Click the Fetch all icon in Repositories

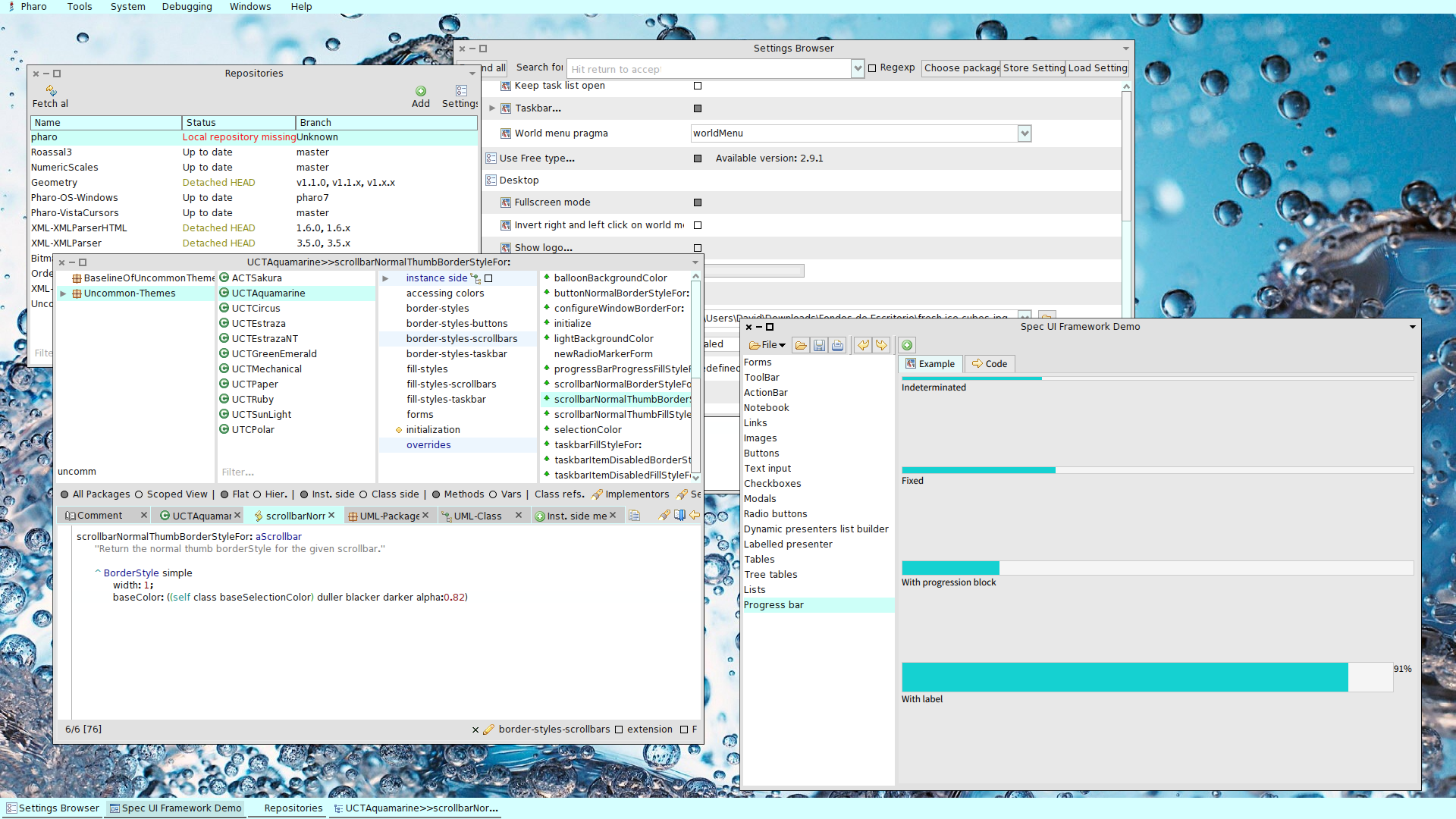pyautogui.click(x=51, y=91)
